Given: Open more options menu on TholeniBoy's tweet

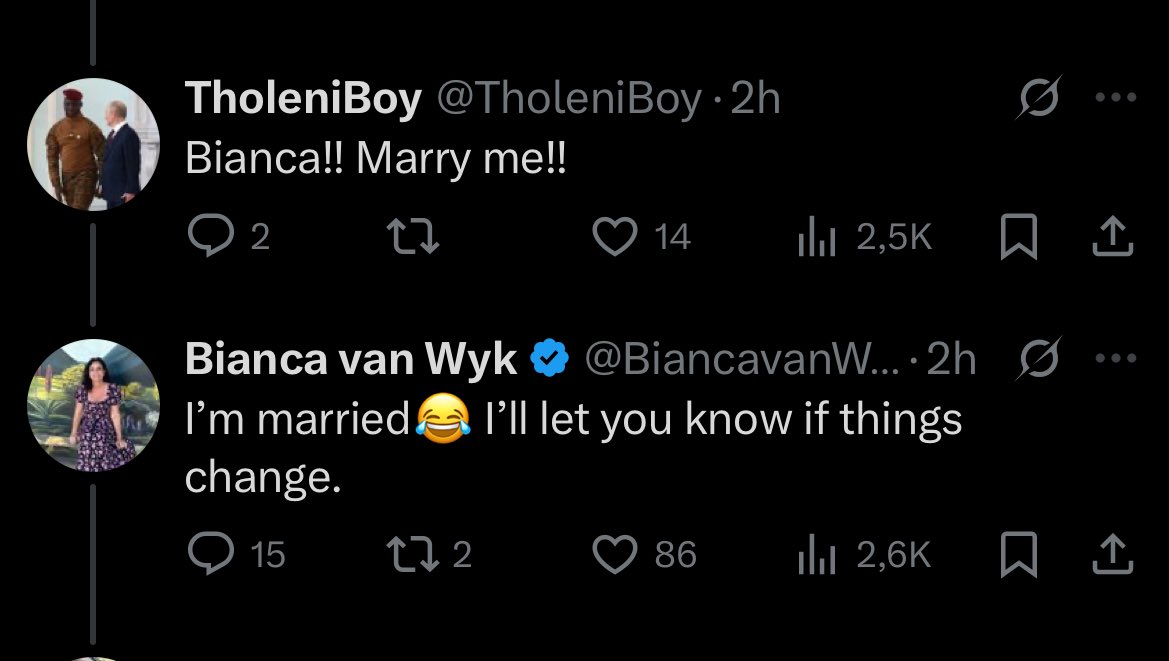Looking at the screenshot, I should pyautogui.click(x=1116, y=98).
